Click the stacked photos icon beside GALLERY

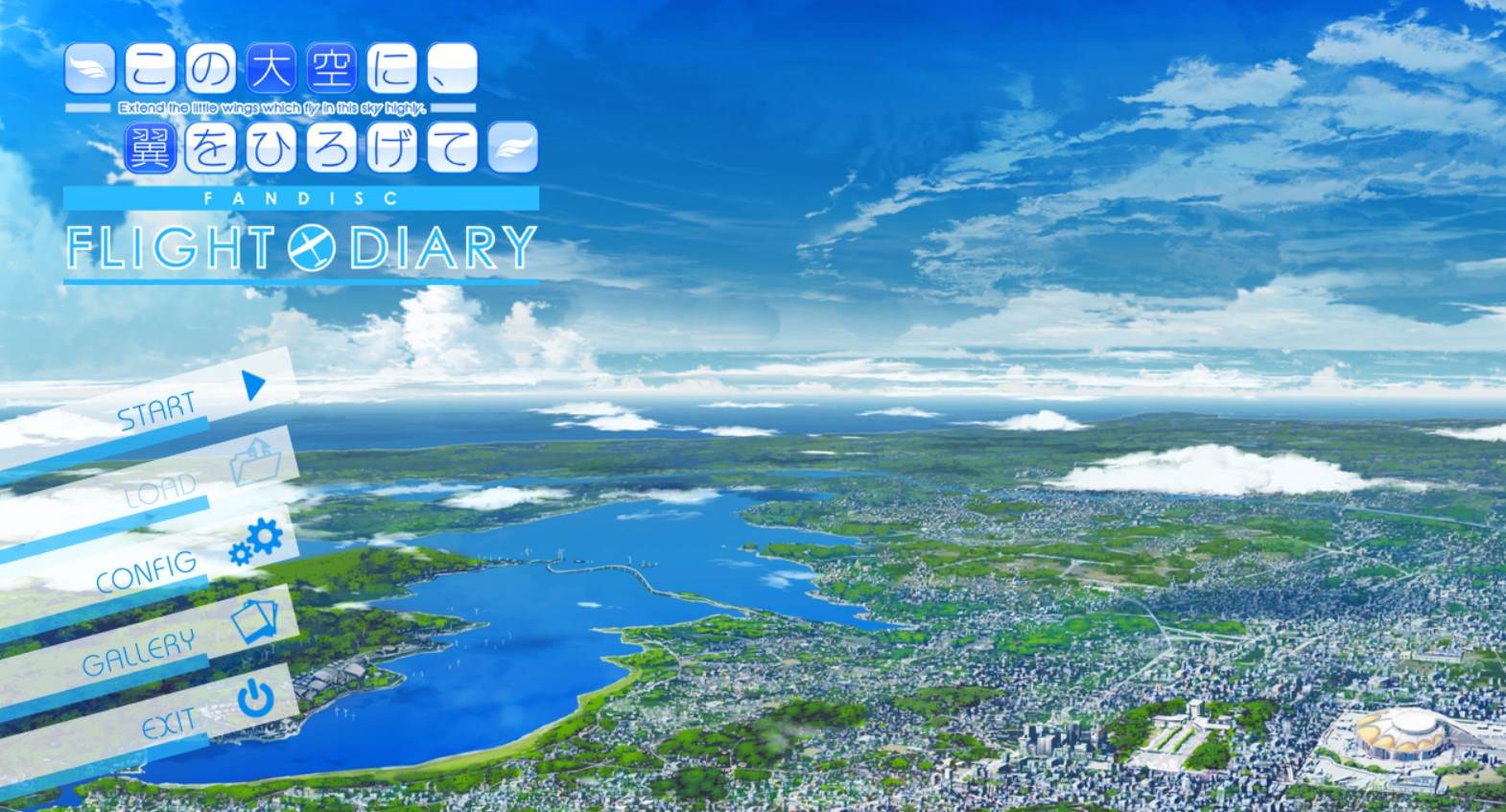(x=254, y=620)
